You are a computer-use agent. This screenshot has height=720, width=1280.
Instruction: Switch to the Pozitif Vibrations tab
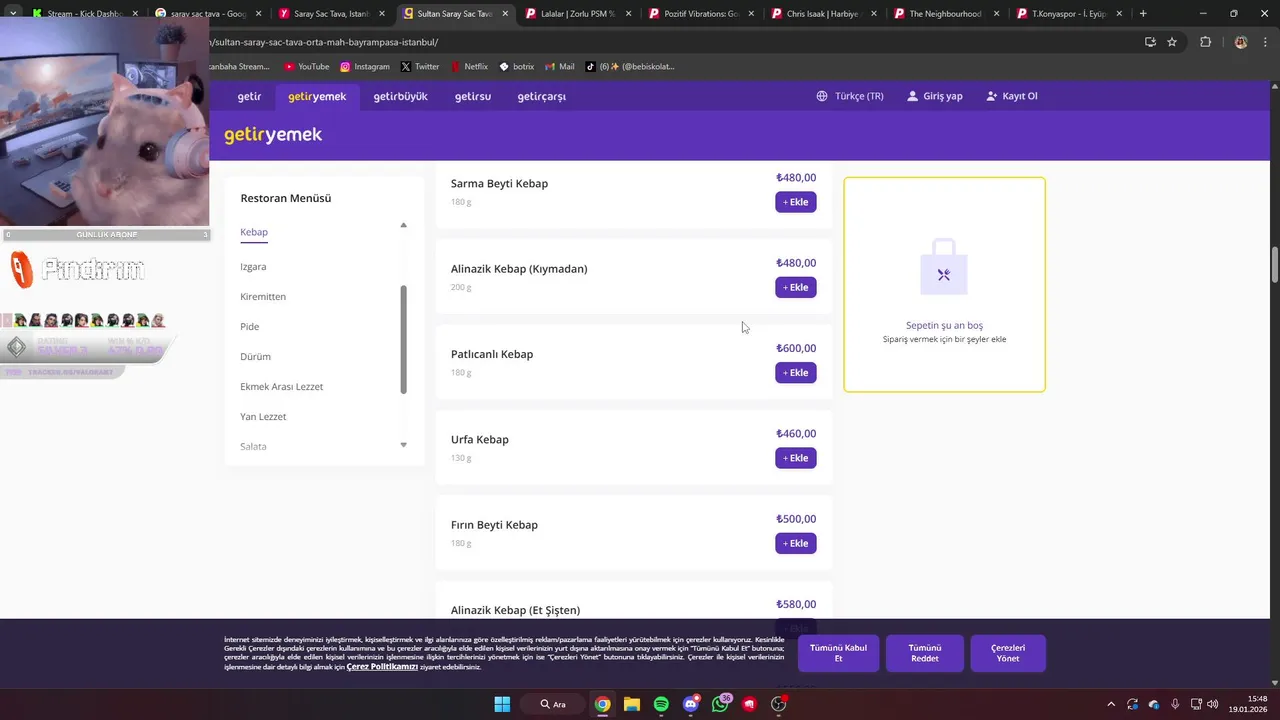[700, 14]
